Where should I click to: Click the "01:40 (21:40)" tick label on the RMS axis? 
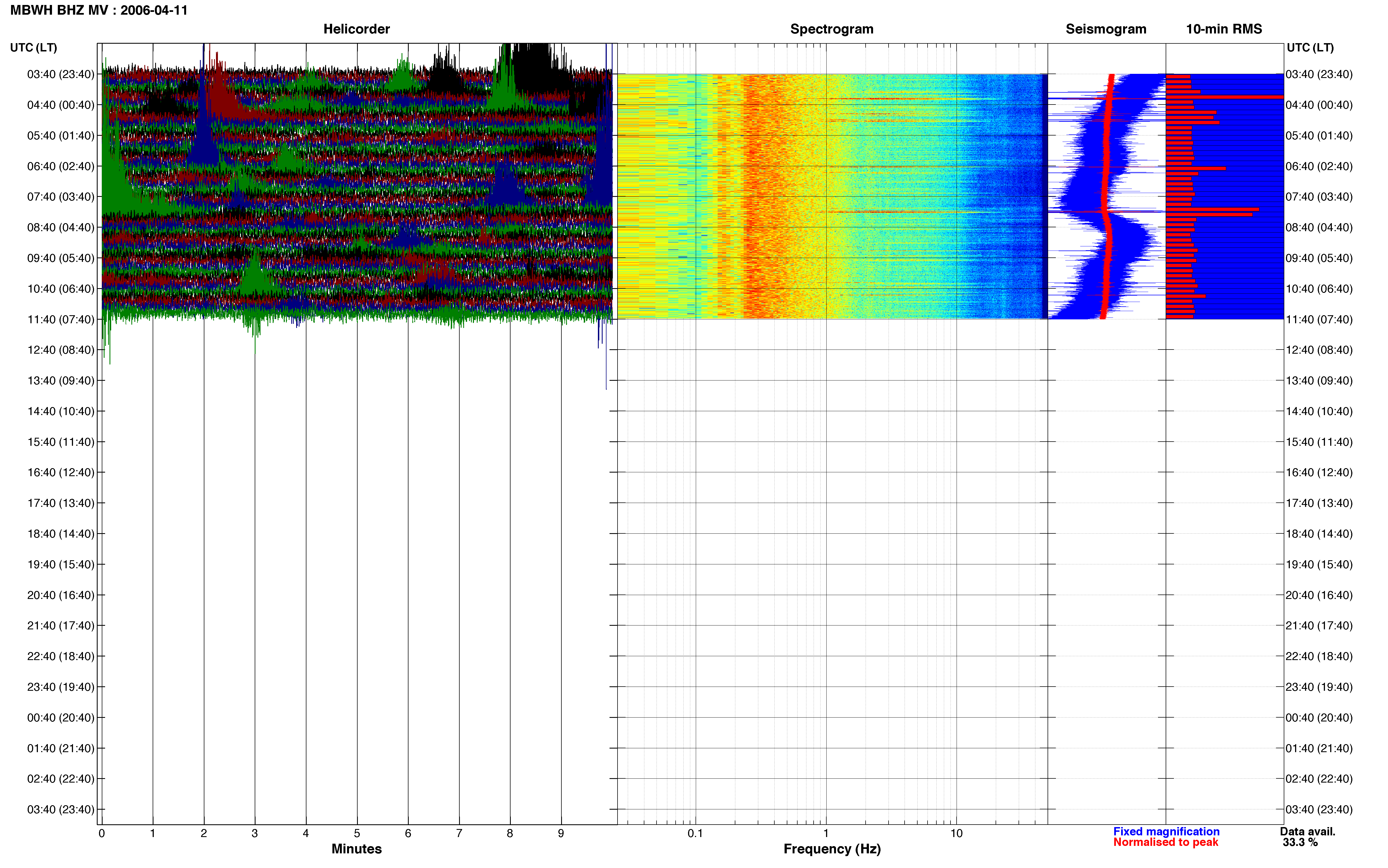[1319, 748]
